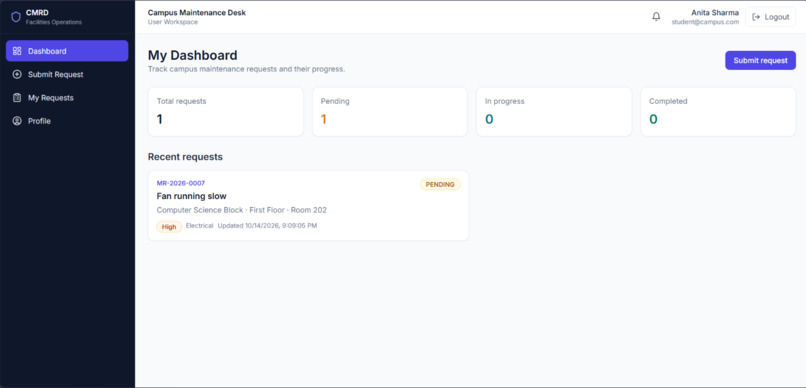This screenshot has width=806, height=388.
Task: Click the logout arrow icon
Action: point(756,17)
